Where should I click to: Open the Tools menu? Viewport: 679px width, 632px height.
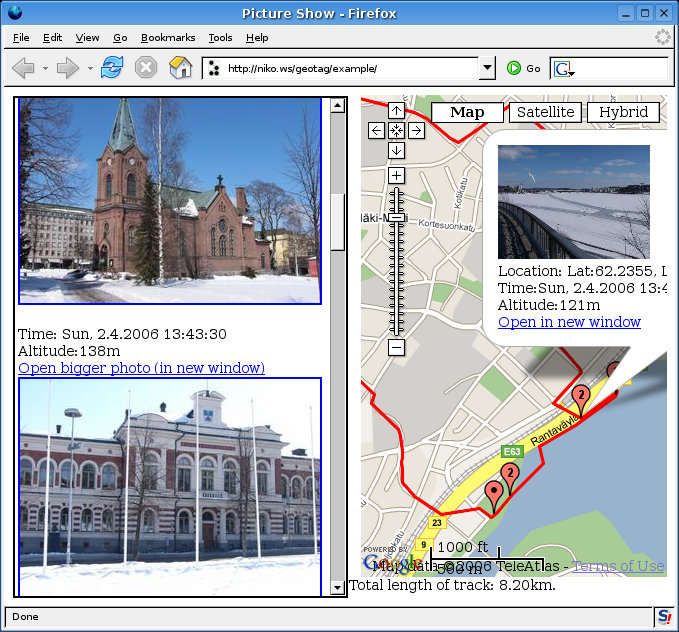[220, 37]
